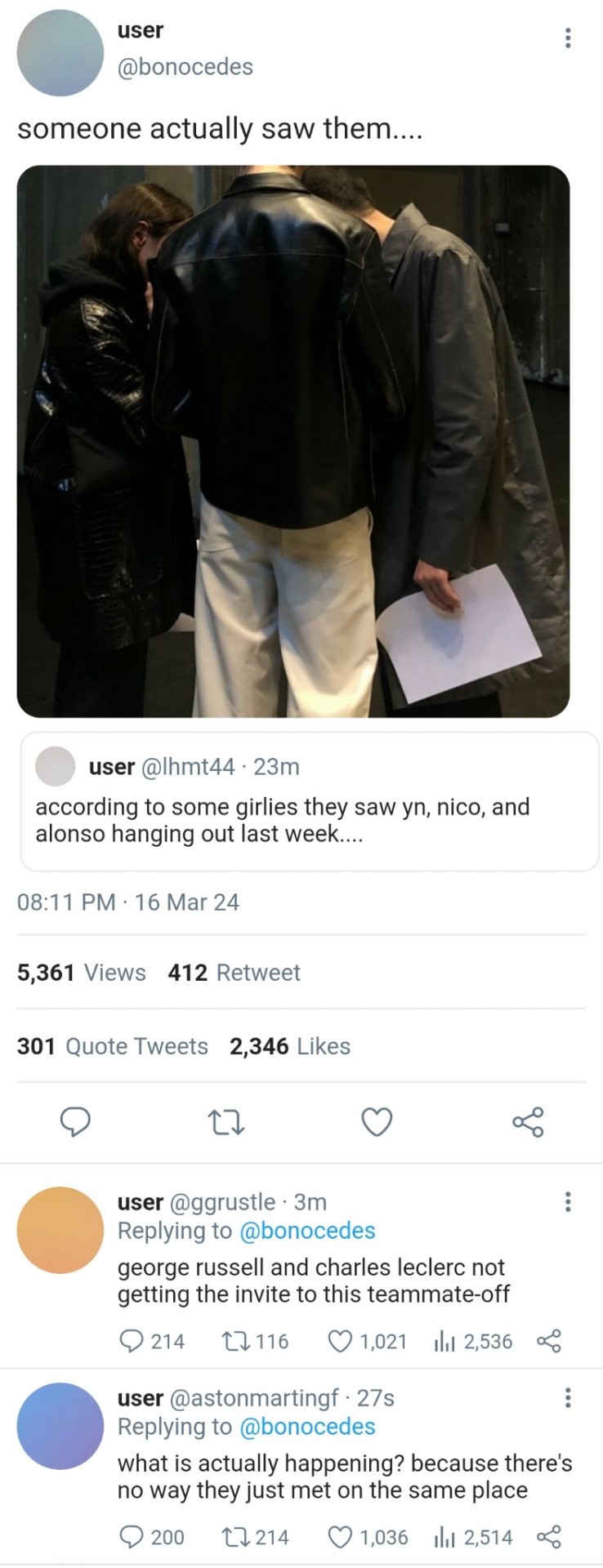Open options menu on @ggrustle's reply
Viewport: 603px width, 1568px height.
[x=568, y=1201]
